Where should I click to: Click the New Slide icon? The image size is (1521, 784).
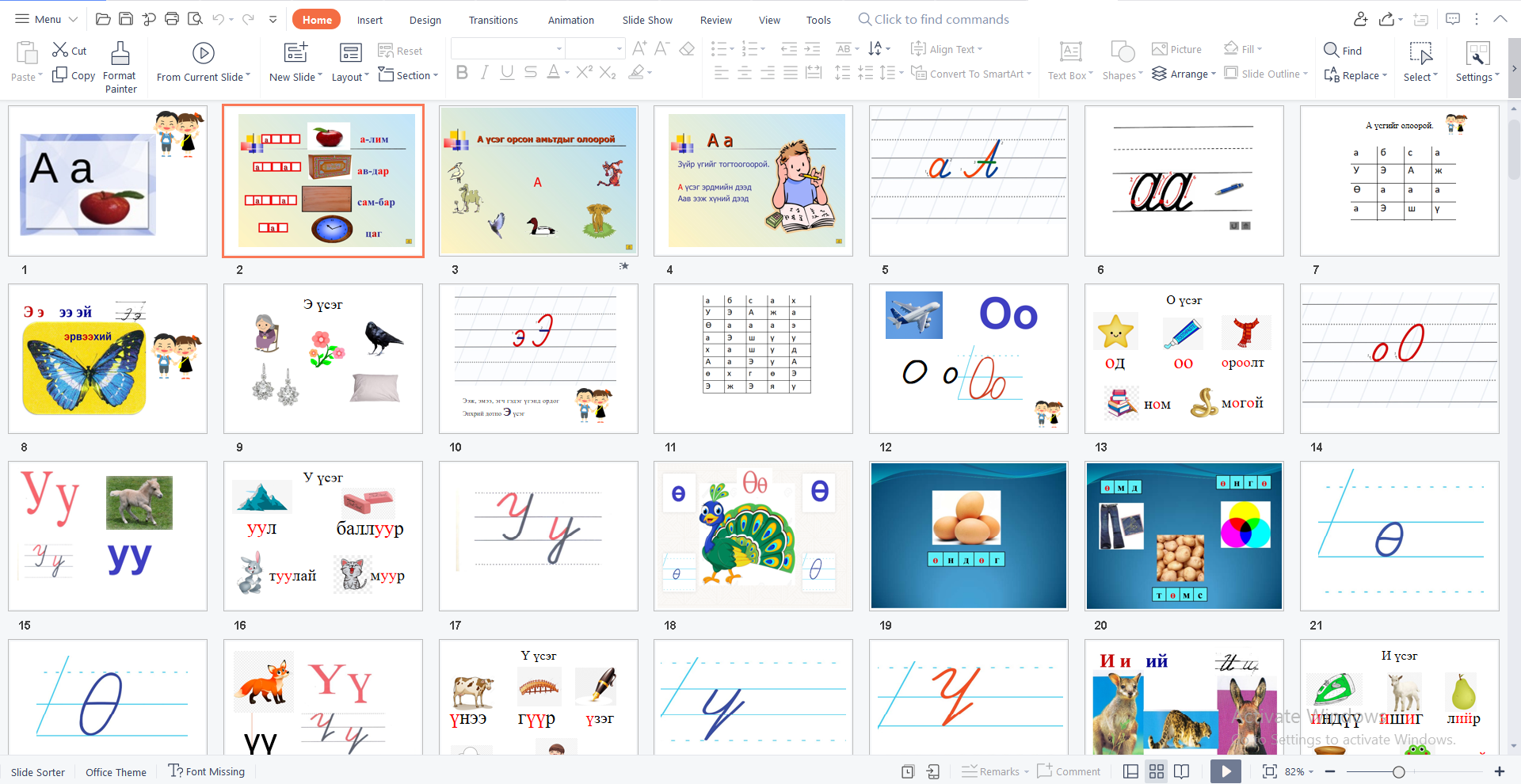pyautogui.click(x=295, y=53)
